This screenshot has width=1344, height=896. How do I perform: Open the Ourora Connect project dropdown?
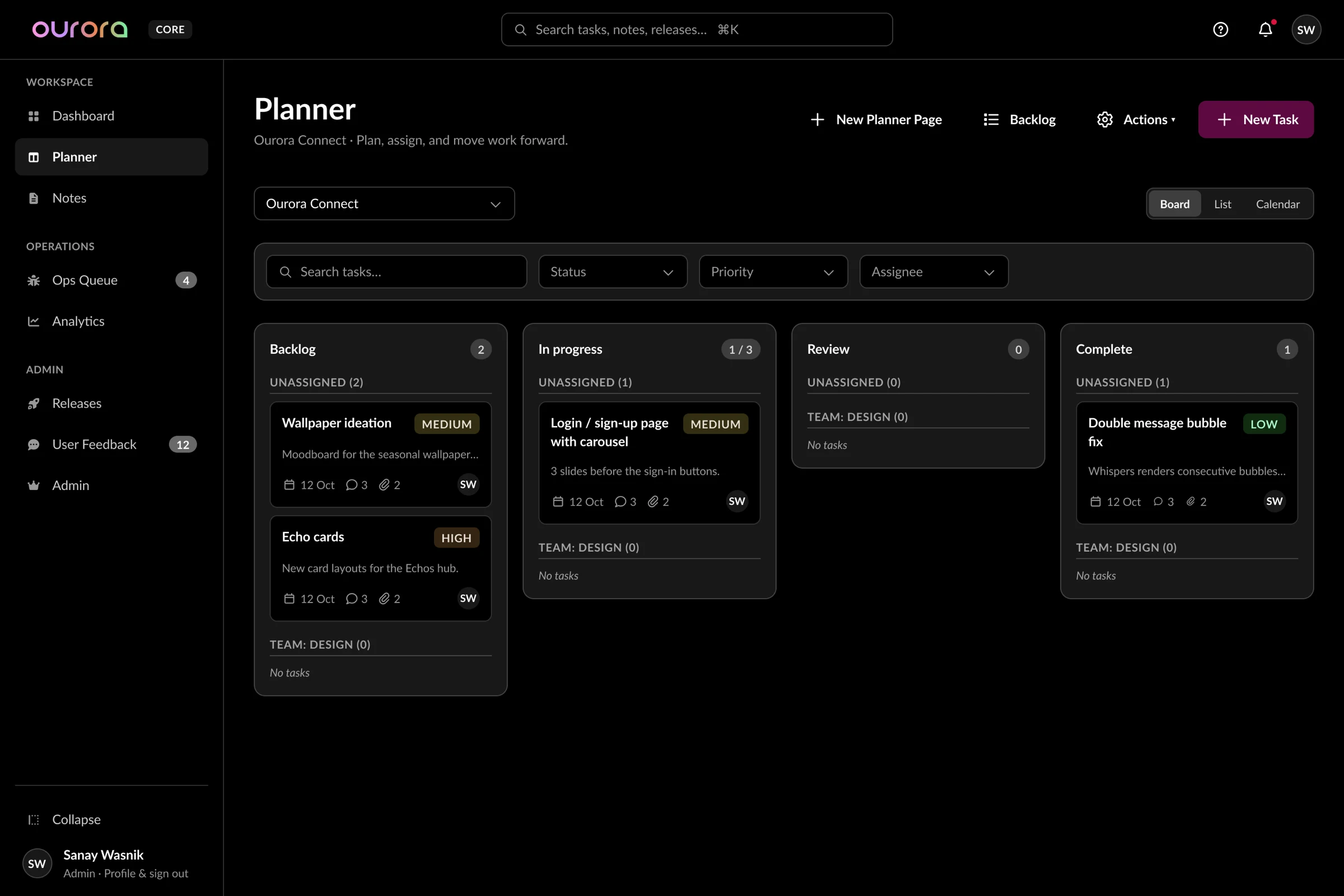coord(384,203)
